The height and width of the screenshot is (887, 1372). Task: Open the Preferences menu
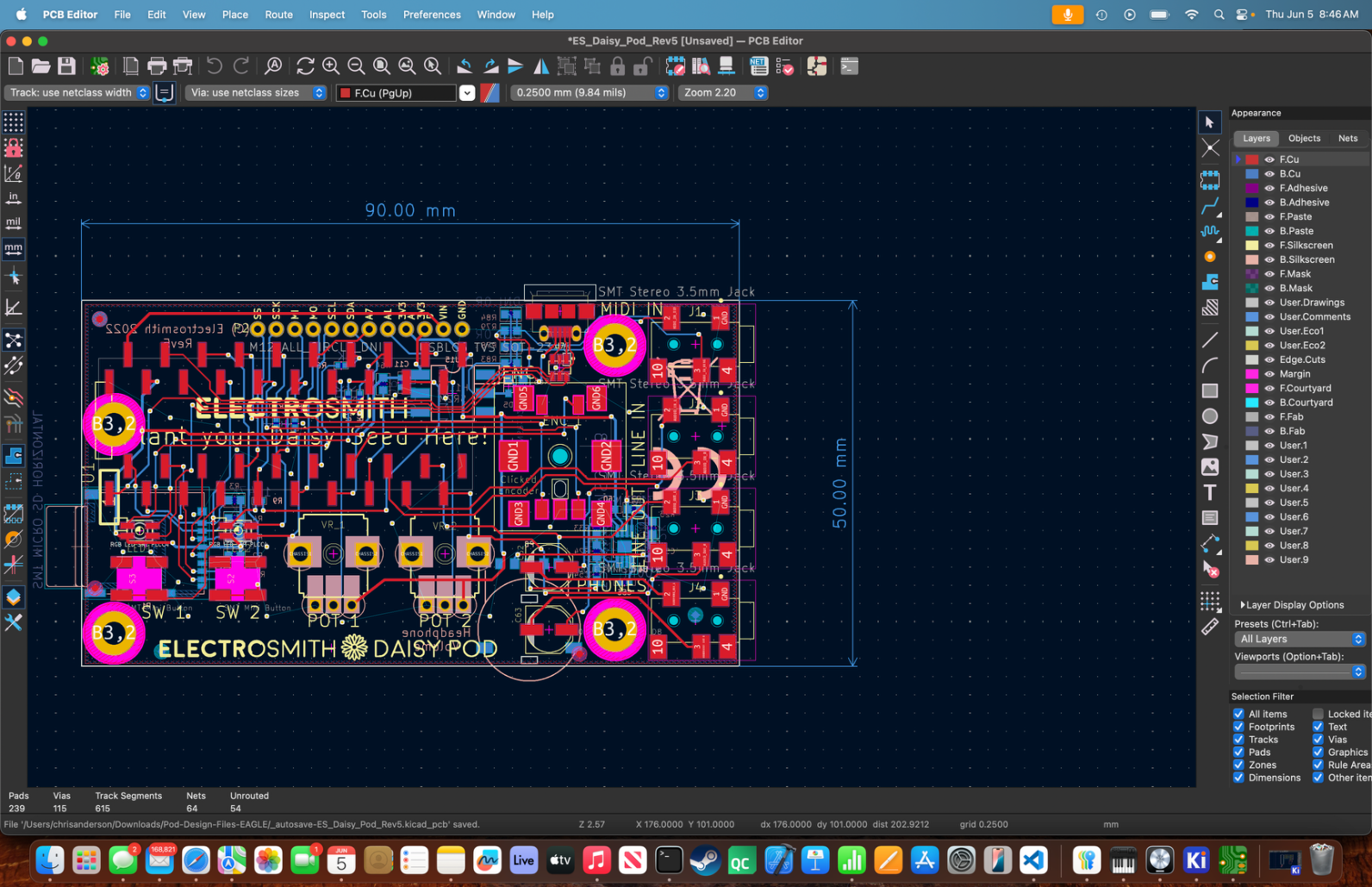pos(432,15)
